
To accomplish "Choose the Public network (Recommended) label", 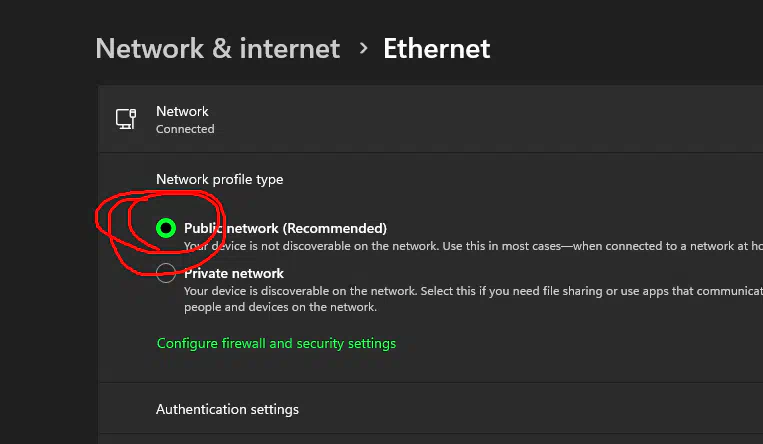I will coord(285,228).
